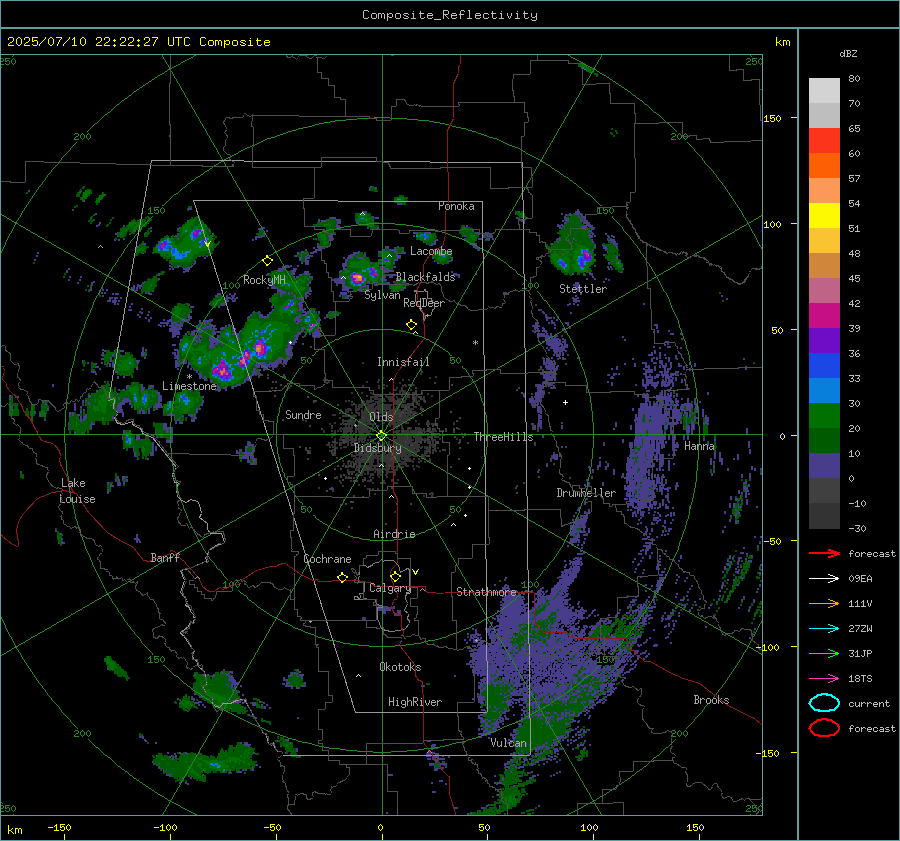The width and height of the screenshot is (900, 841).
Task: Click the RockyMH label
Action: pos(264,280)
